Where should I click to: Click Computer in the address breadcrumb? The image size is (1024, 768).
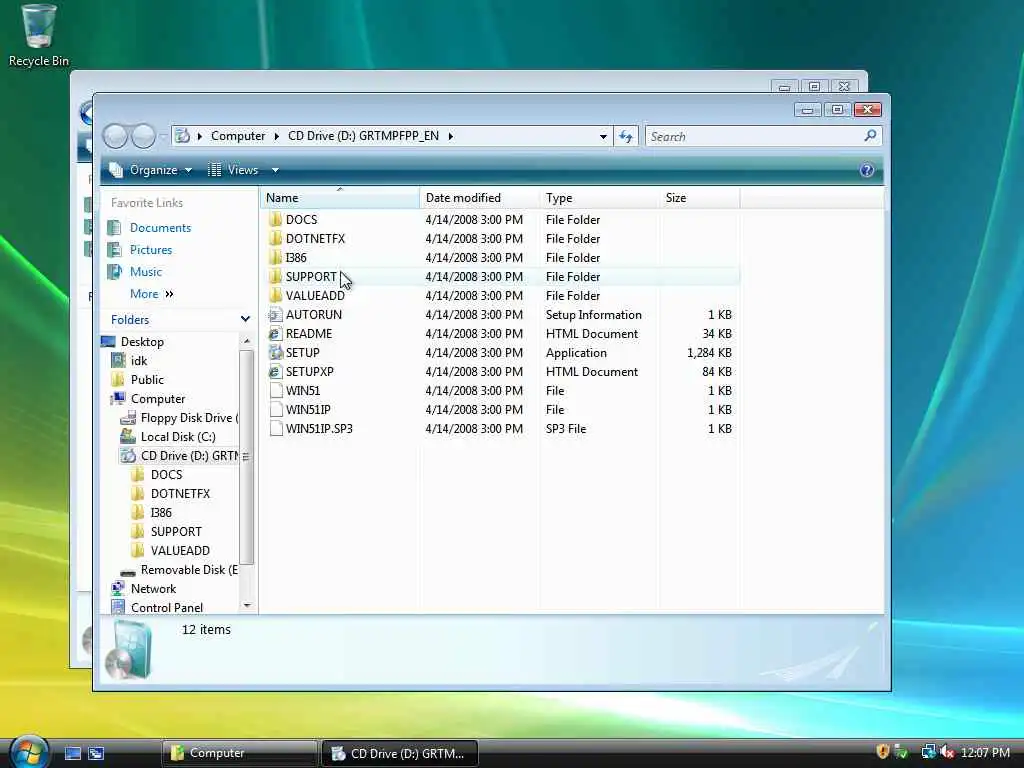tap(238, 136)
